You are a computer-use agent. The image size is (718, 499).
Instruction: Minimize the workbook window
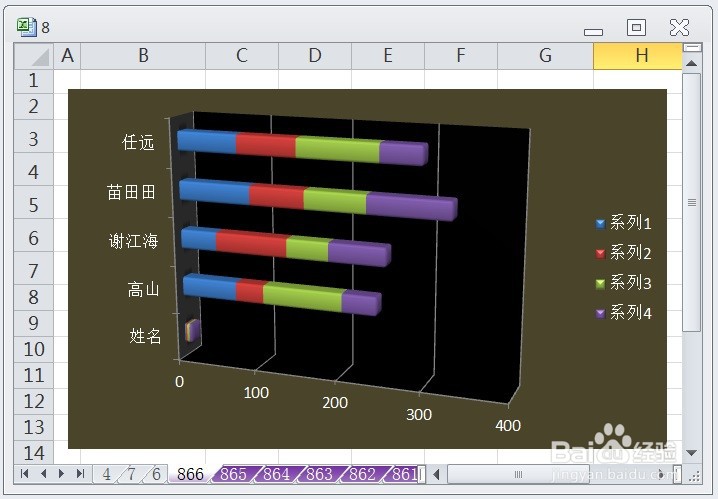(593, 32)
